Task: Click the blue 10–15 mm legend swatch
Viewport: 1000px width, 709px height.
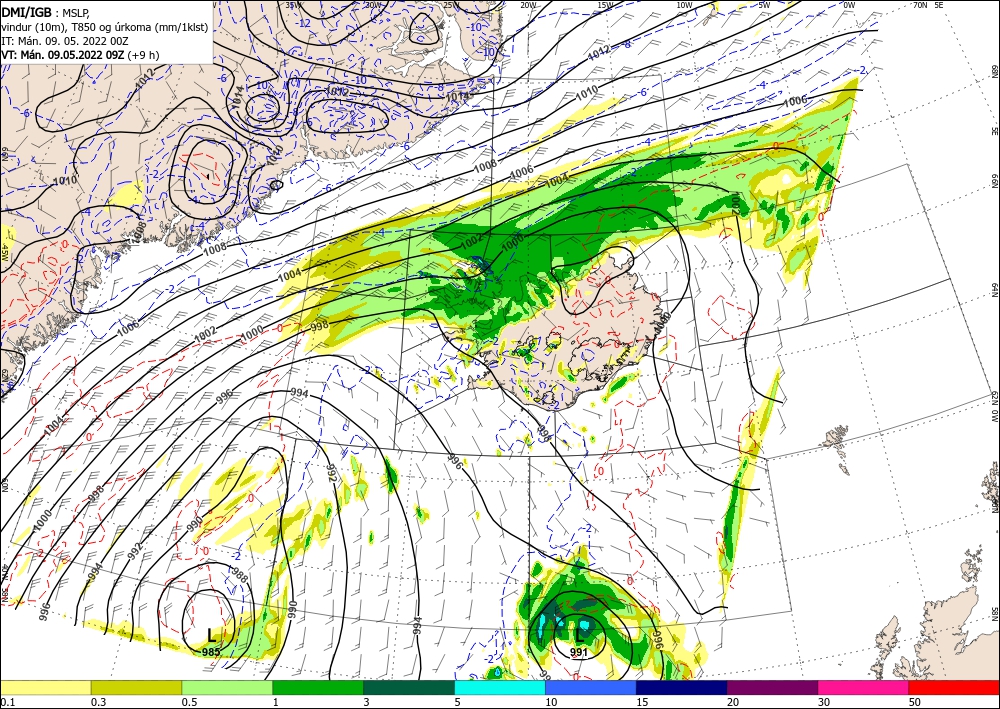Action: [x=591, y=688]
